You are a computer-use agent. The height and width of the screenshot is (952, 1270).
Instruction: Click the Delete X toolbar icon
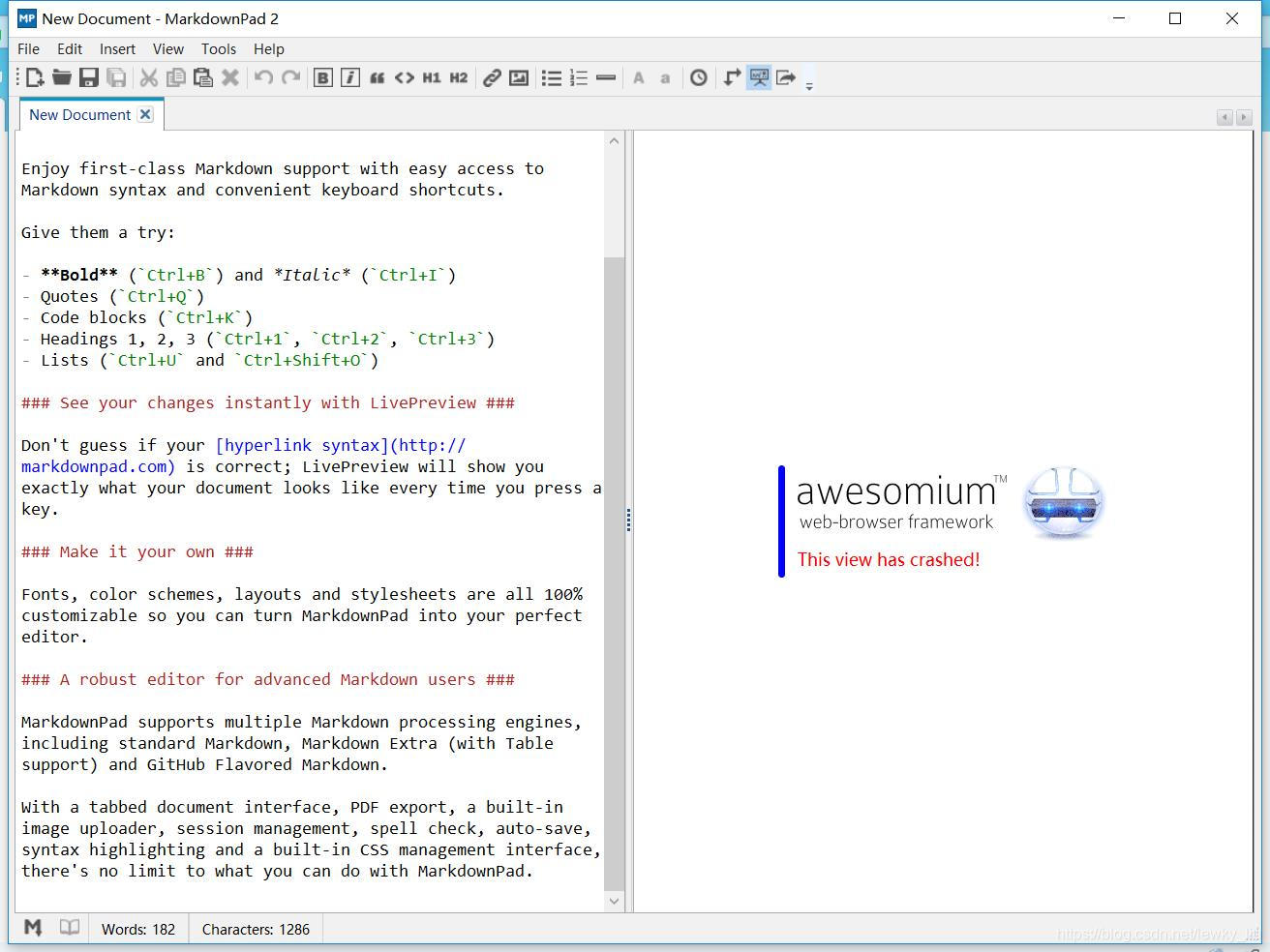coord(230,78)
